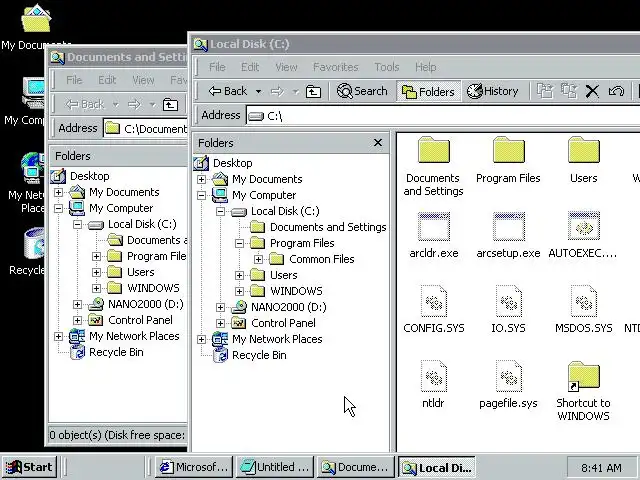This screenshot has width=640, height=480.
Task: Select the AUTOEXEC batch file icon
Action: tap(584, 226)
